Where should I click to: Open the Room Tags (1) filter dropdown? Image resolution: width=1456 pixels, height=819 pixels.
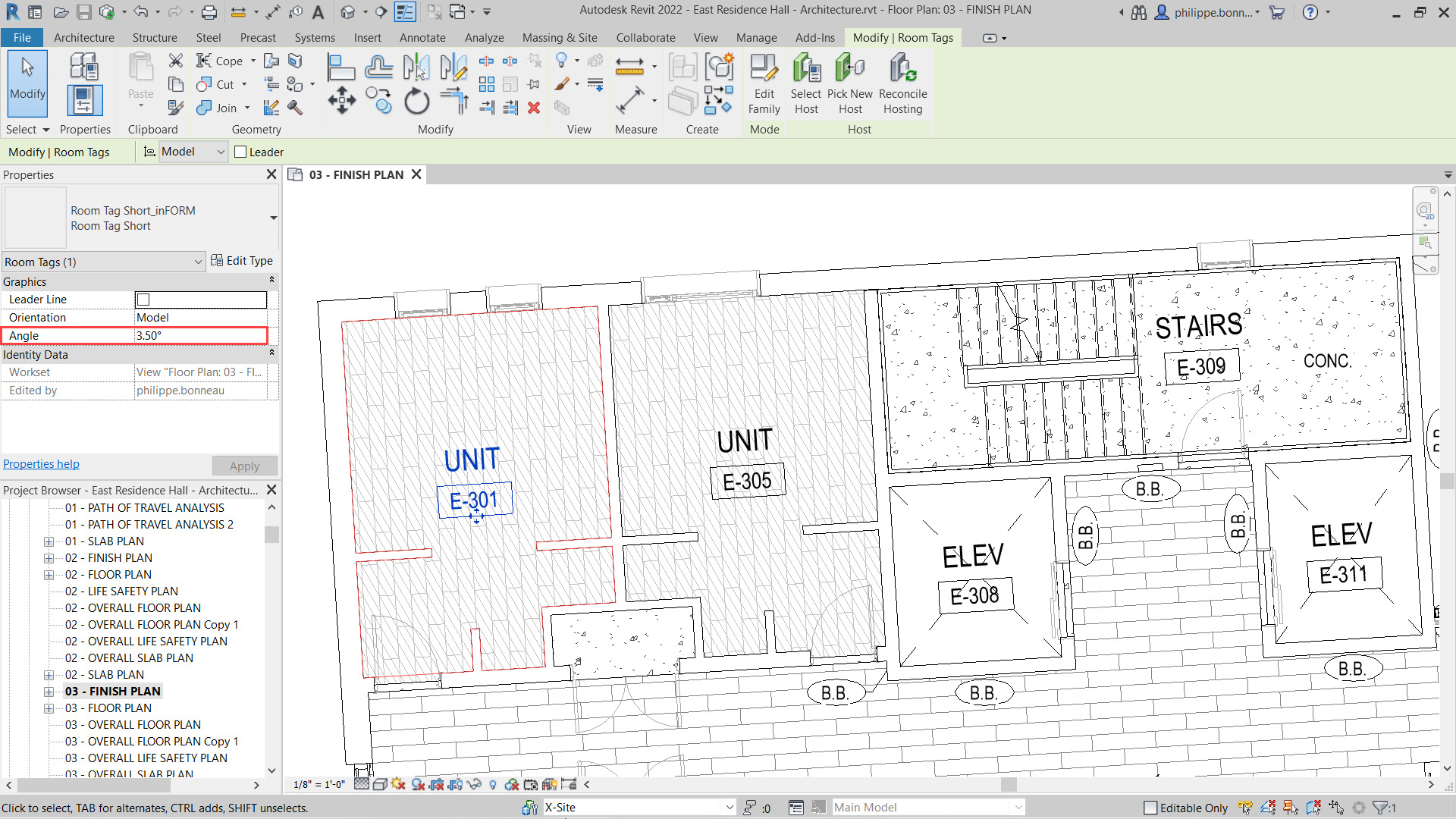tap(103, 262)
